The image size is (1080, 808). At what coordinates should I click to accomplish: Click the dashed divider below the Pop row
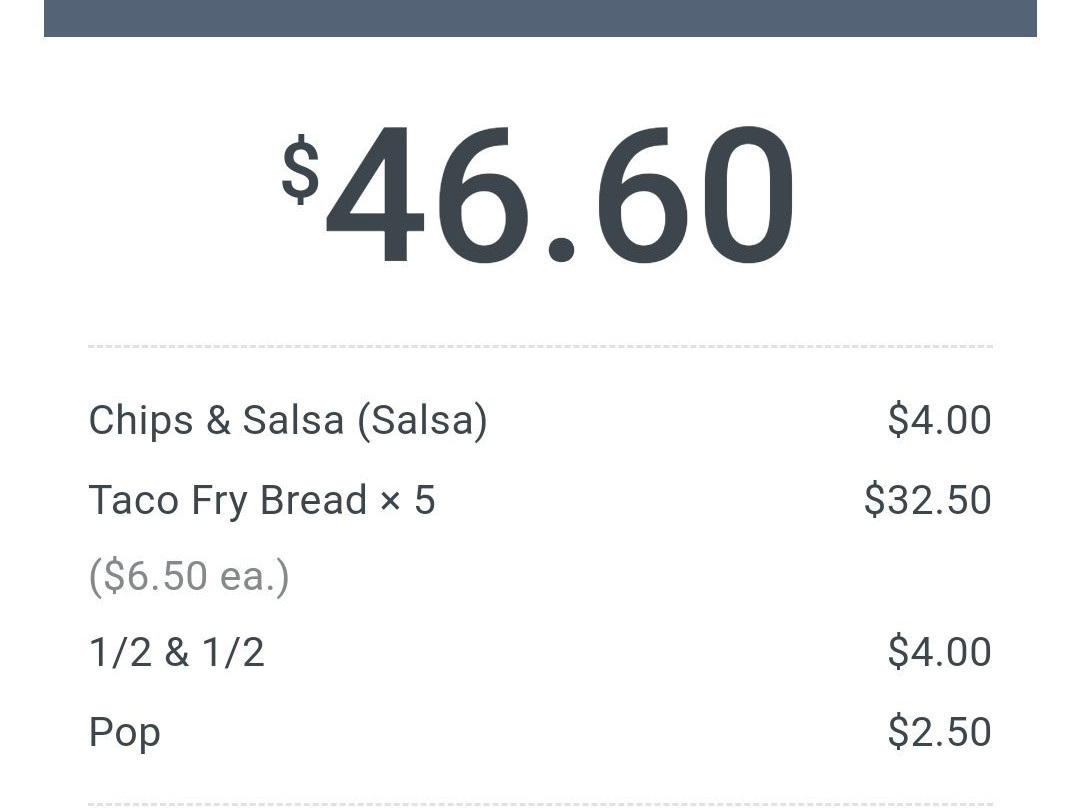coord(540,803)
